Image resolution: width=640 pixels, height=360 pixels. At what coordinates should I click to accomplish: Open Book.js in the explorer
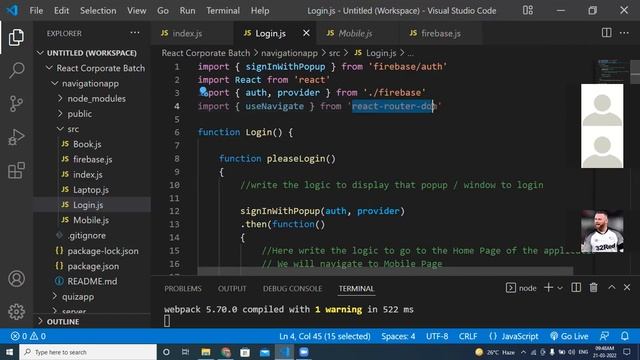tap(92, 144)
